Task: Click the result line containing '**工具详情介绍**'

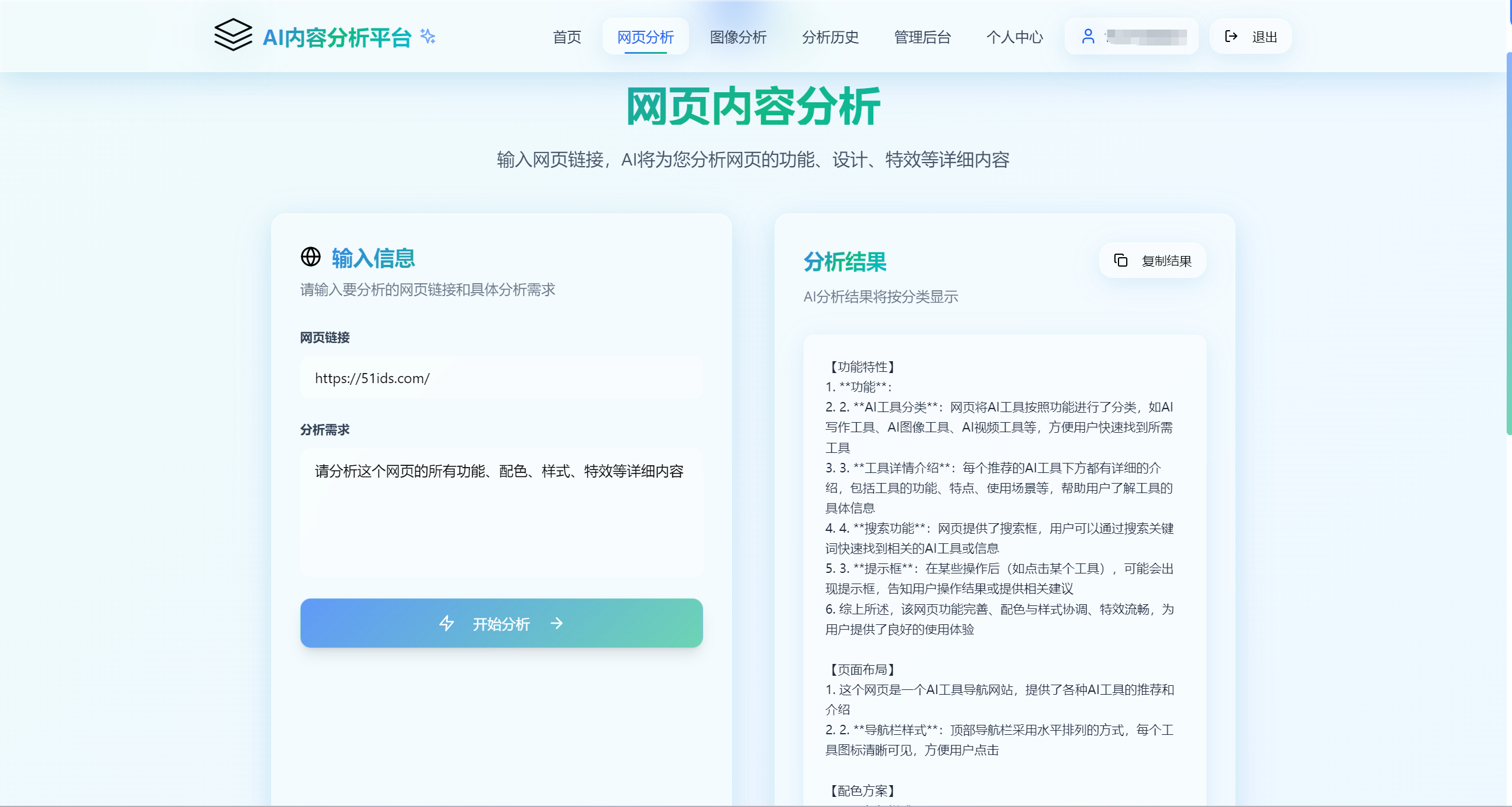Action: [1000, 488]
